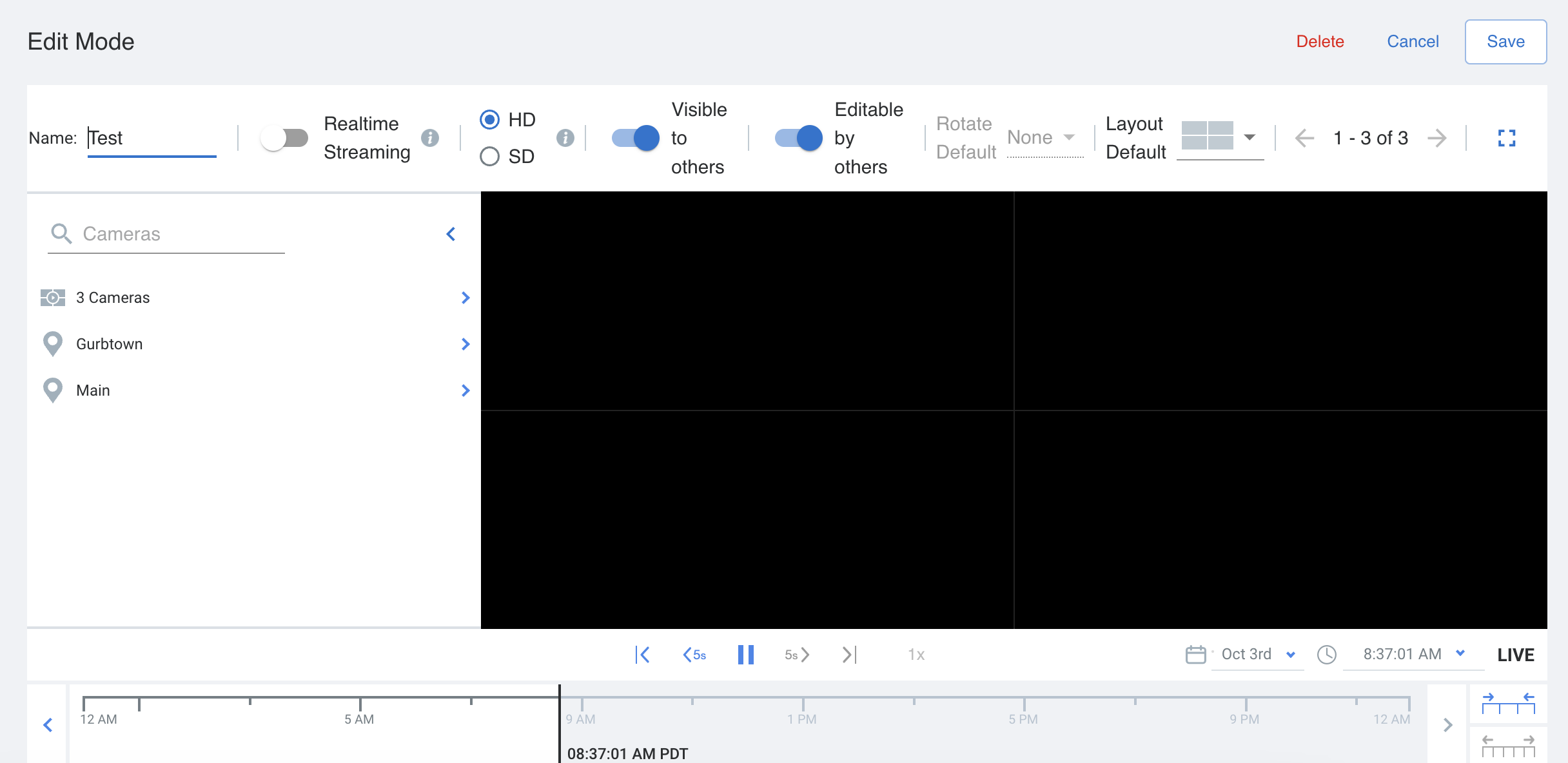Go to next camera page arrow
The height and width of the screenshot is (763, 1568).
click(1437, 138)
